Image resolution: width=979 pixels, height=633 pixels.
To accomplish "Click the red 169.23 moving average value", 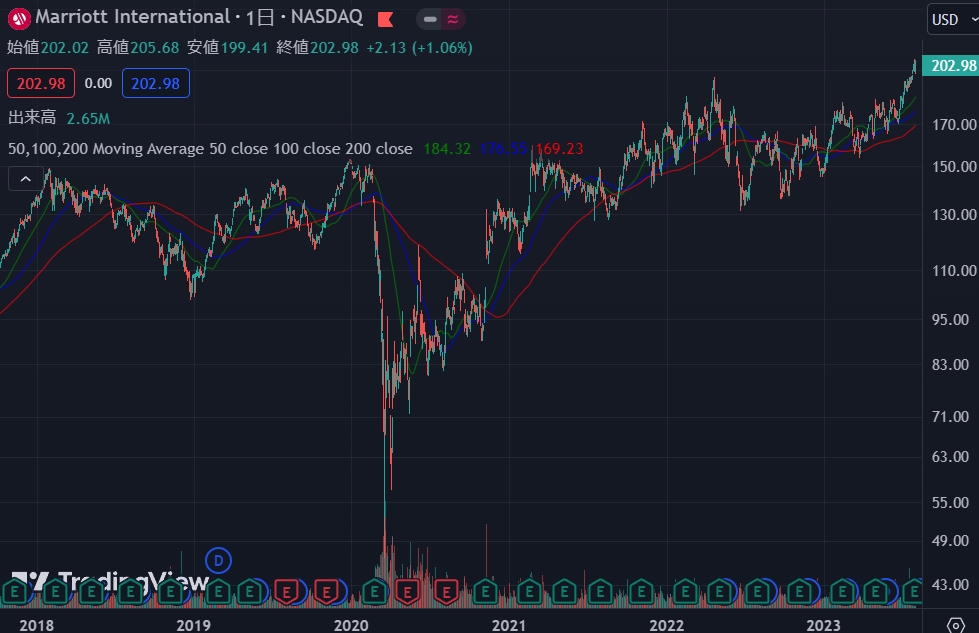I will click(x=559, y=149).
